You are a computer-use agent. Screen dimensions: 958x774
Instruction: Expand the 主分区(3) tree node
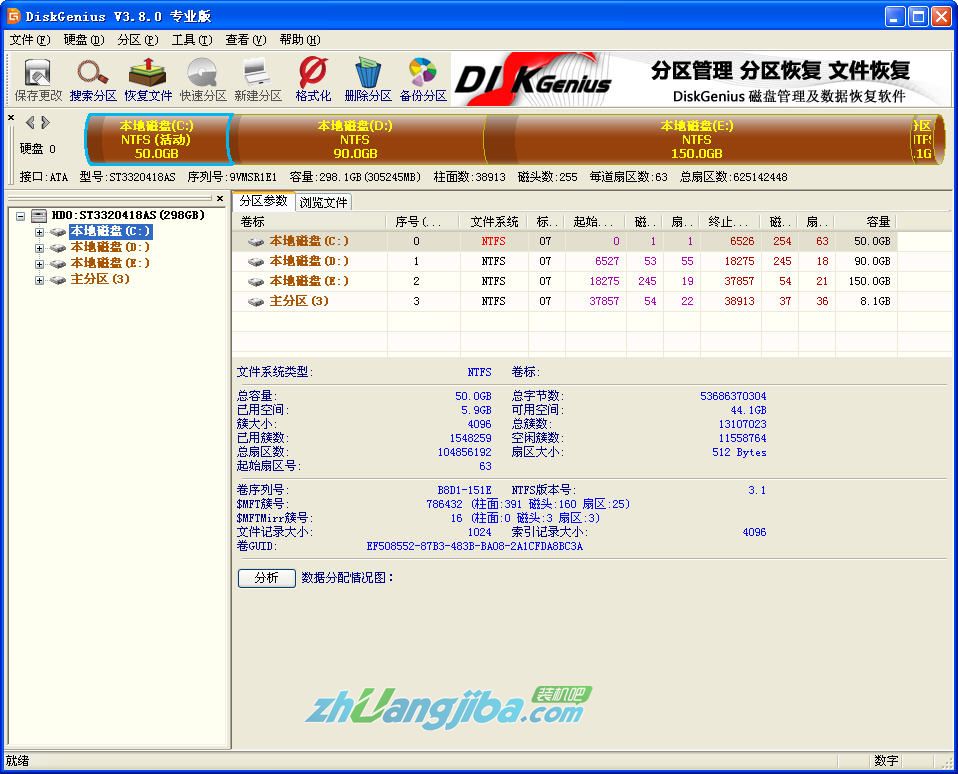(x=40, y=280)
